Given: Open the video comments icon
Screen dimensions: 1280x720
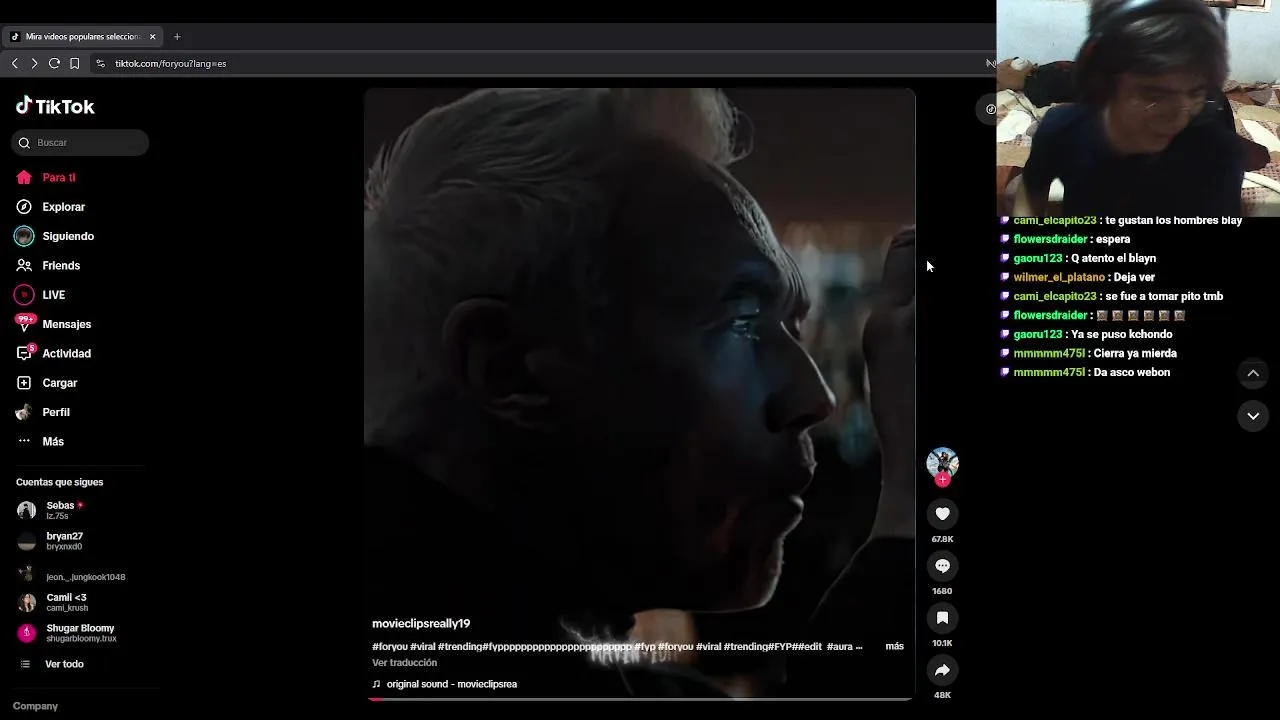Looking at the screenshot, I should [x=942, y=566].
